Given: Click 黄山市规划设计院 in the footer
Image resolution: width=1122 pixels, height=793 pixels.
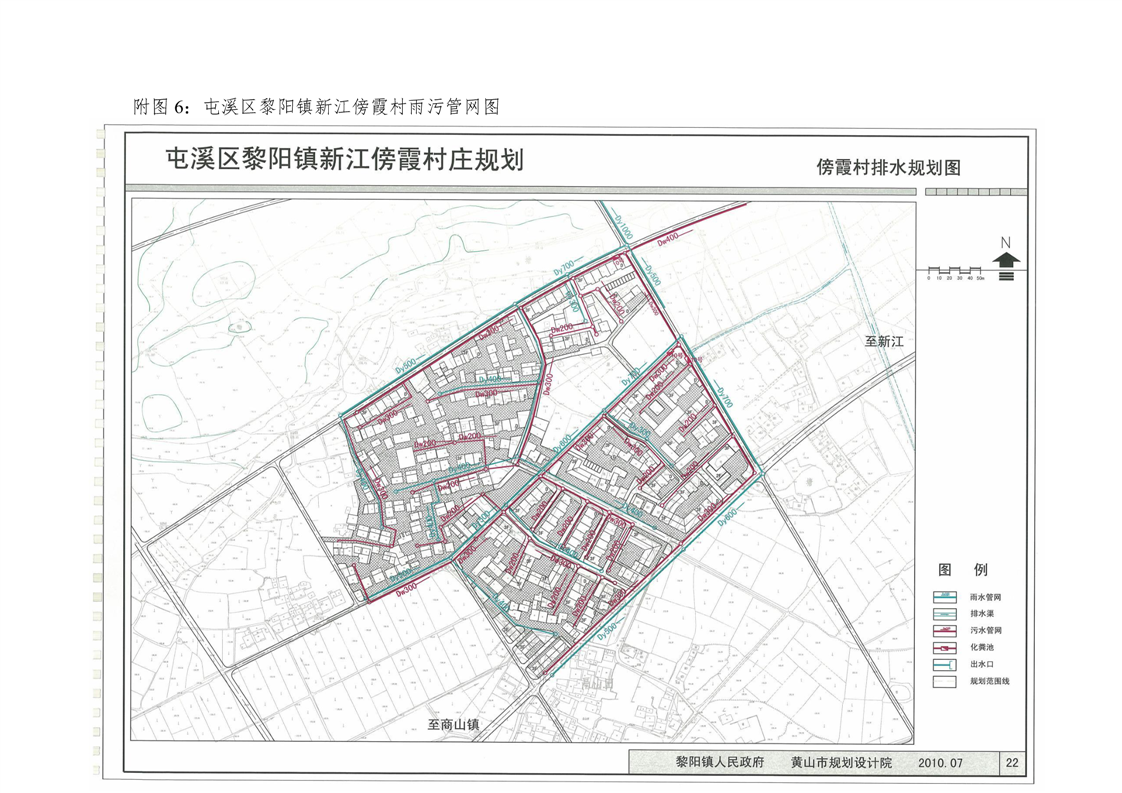Looking at the screenshot, I should click(840, 762).
